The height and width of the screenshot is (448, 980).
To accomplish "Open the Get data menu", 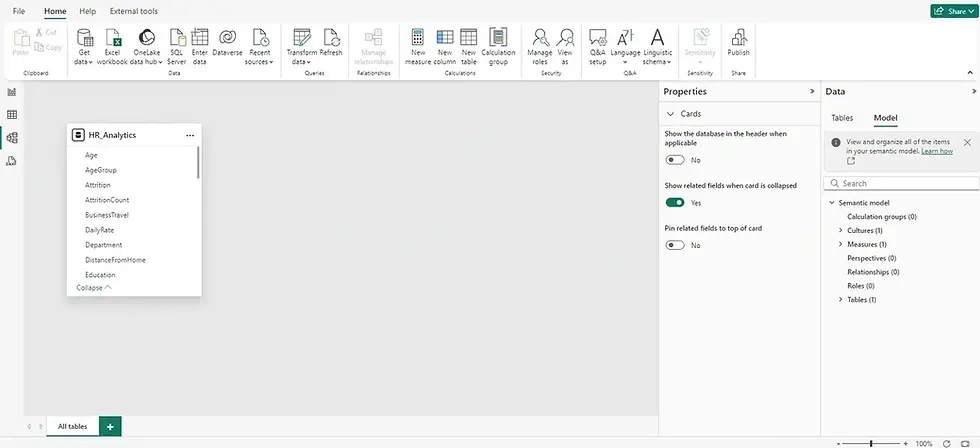I will [x=84, y=47].
